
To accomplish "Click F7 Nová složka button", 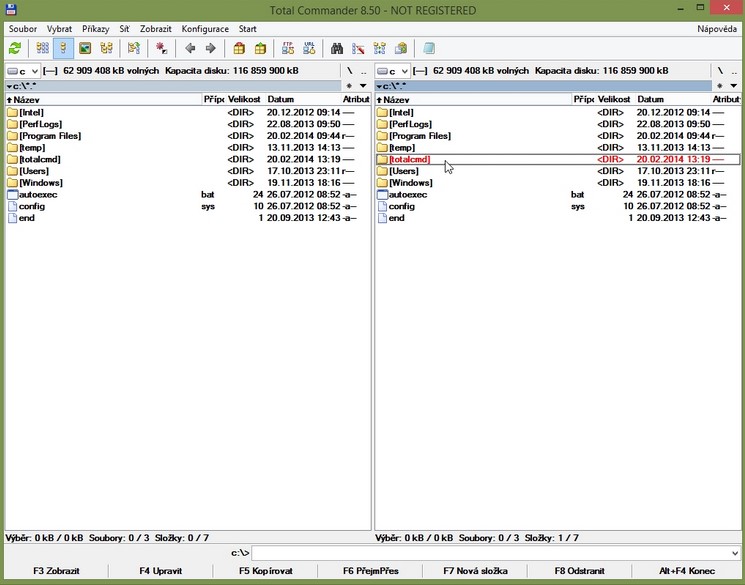I will pyautogui.click(x=475, y=571).
